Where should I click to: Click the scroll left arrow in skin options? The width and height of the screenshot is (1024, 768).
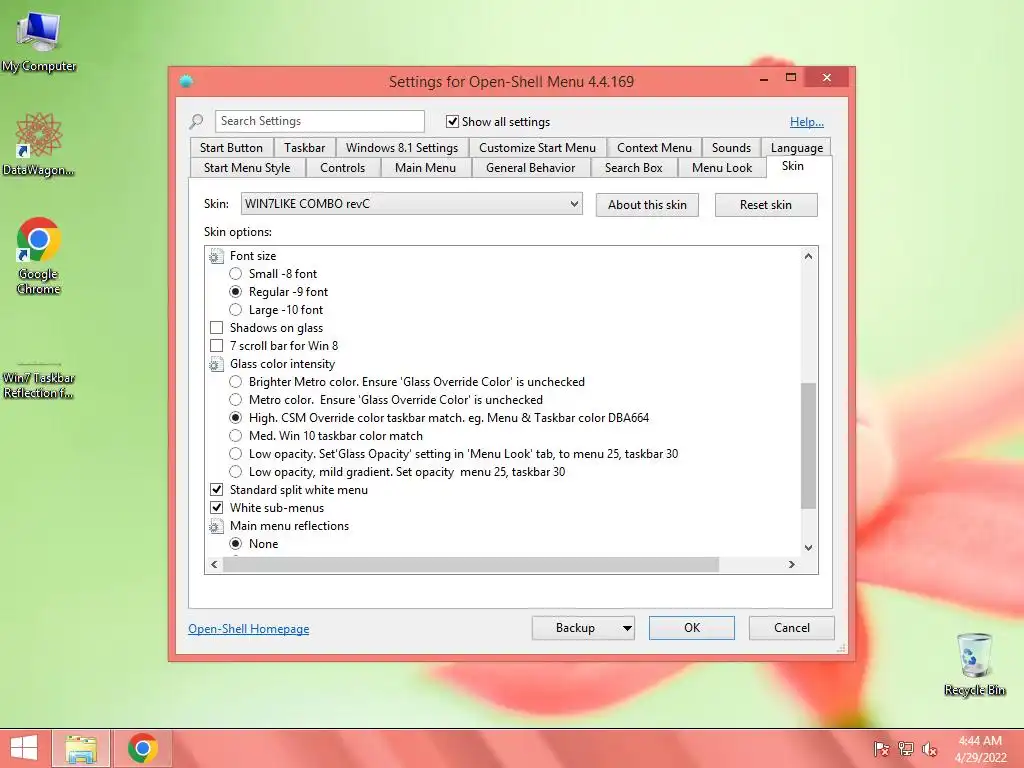click(214, 564)
